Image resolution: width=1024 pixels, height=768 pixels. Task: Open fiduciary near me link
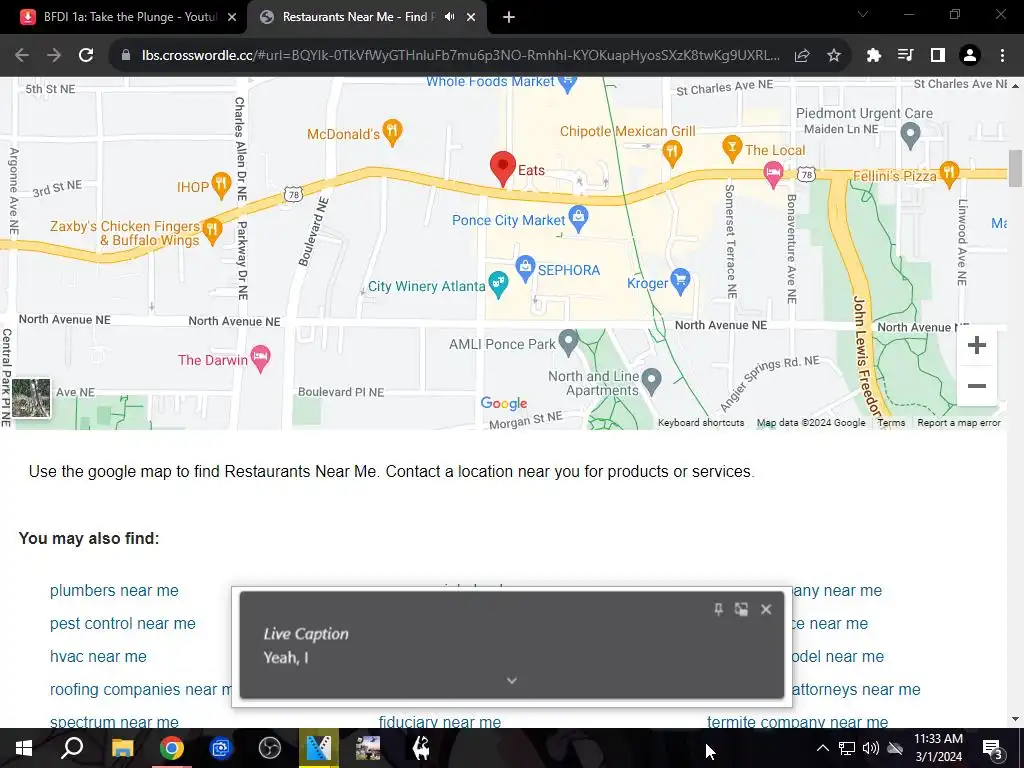pyautogui.click(x=440, y=721)
